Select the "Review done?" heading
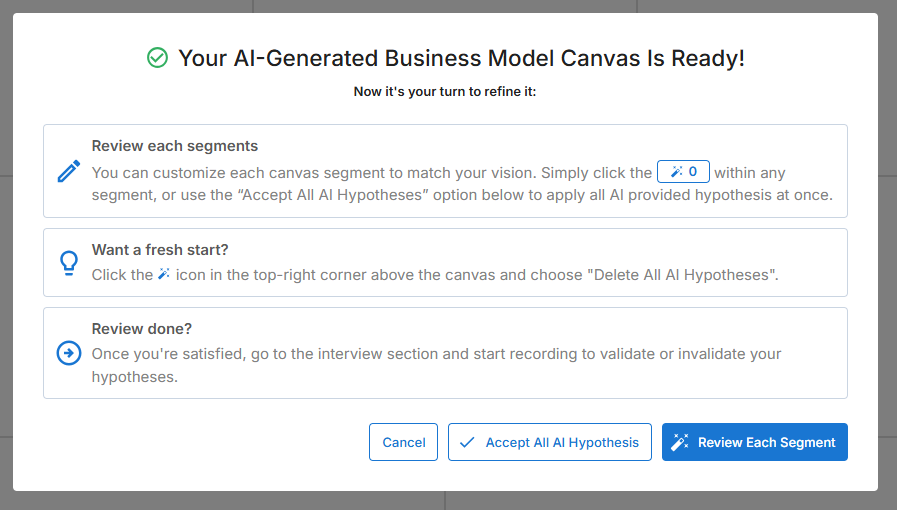This screenshot has height=510, width=897. click(141, 329)
